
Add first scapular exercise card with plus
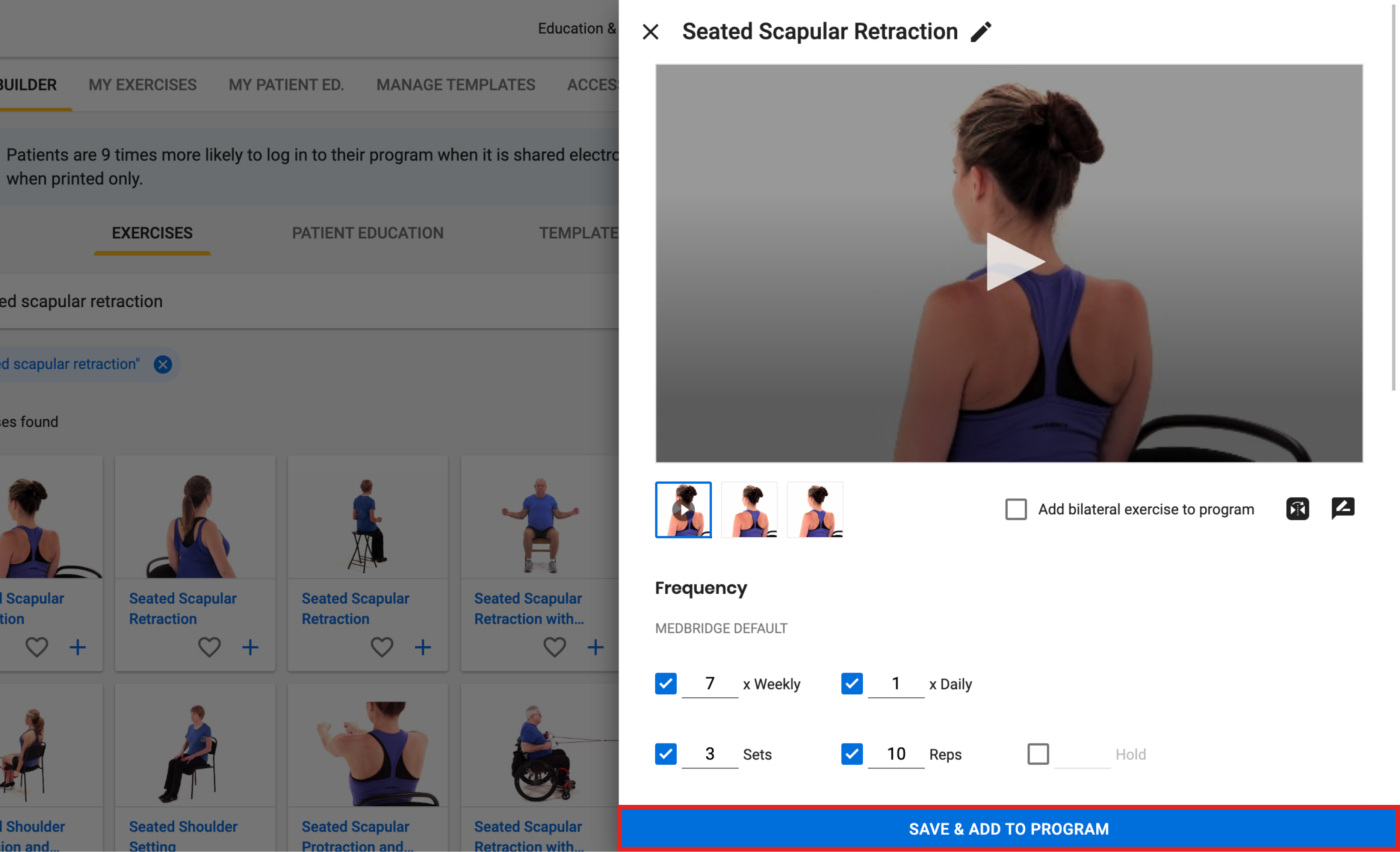point(78,647)
